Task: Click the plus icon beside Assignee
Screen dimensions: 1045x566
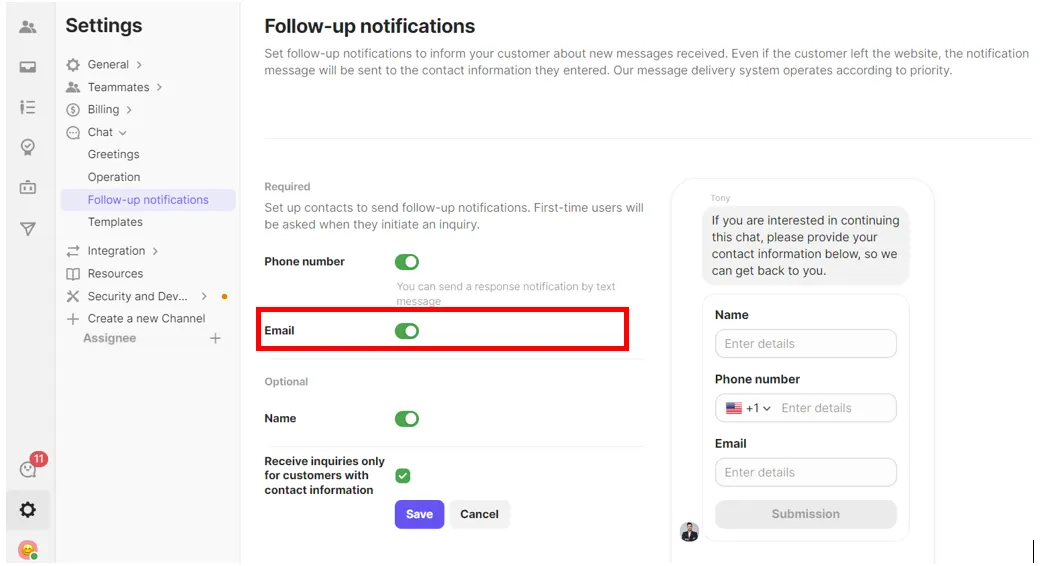Action: 215,339
